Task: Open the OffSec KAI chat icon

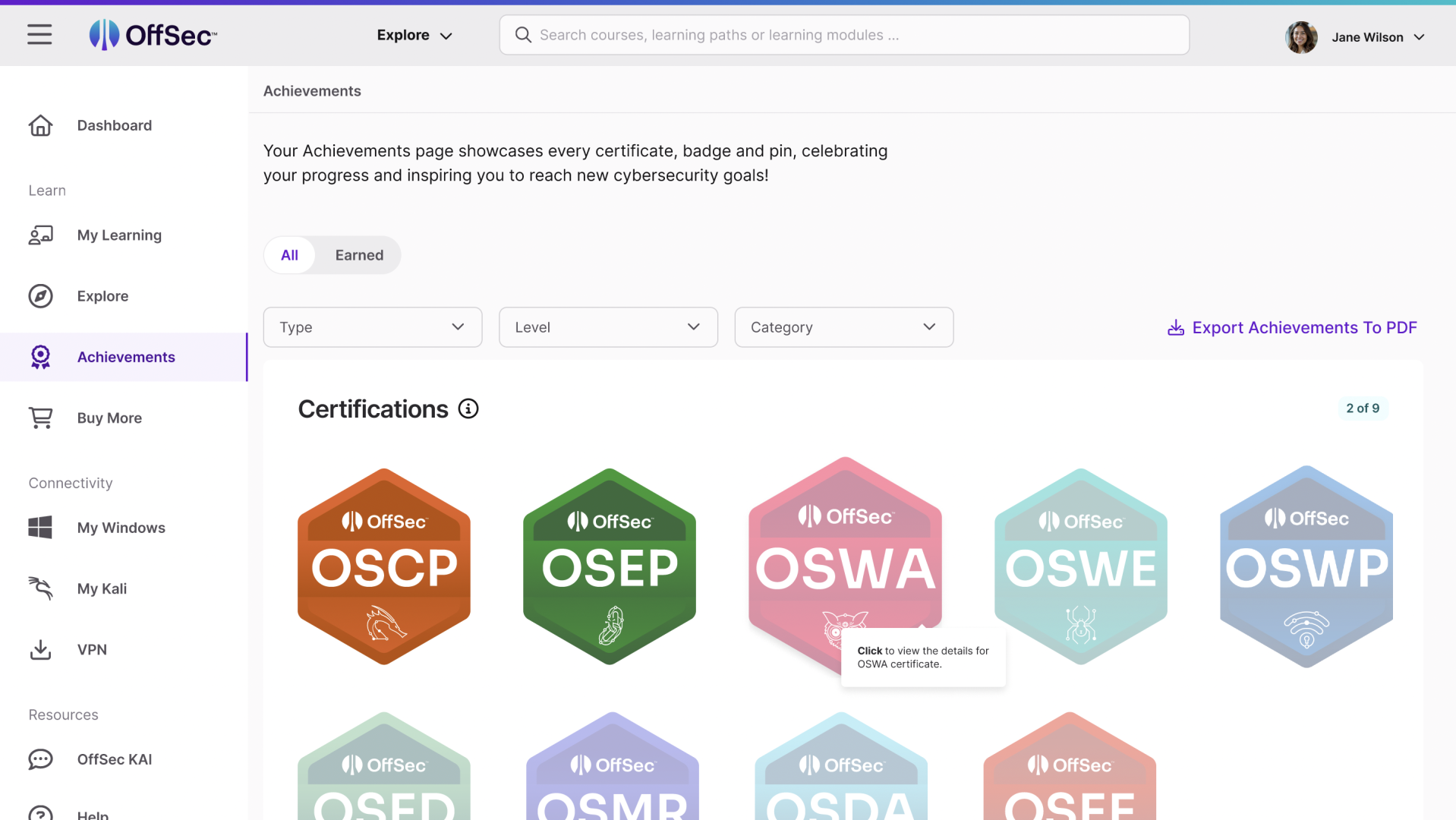Action: [40, 759]
